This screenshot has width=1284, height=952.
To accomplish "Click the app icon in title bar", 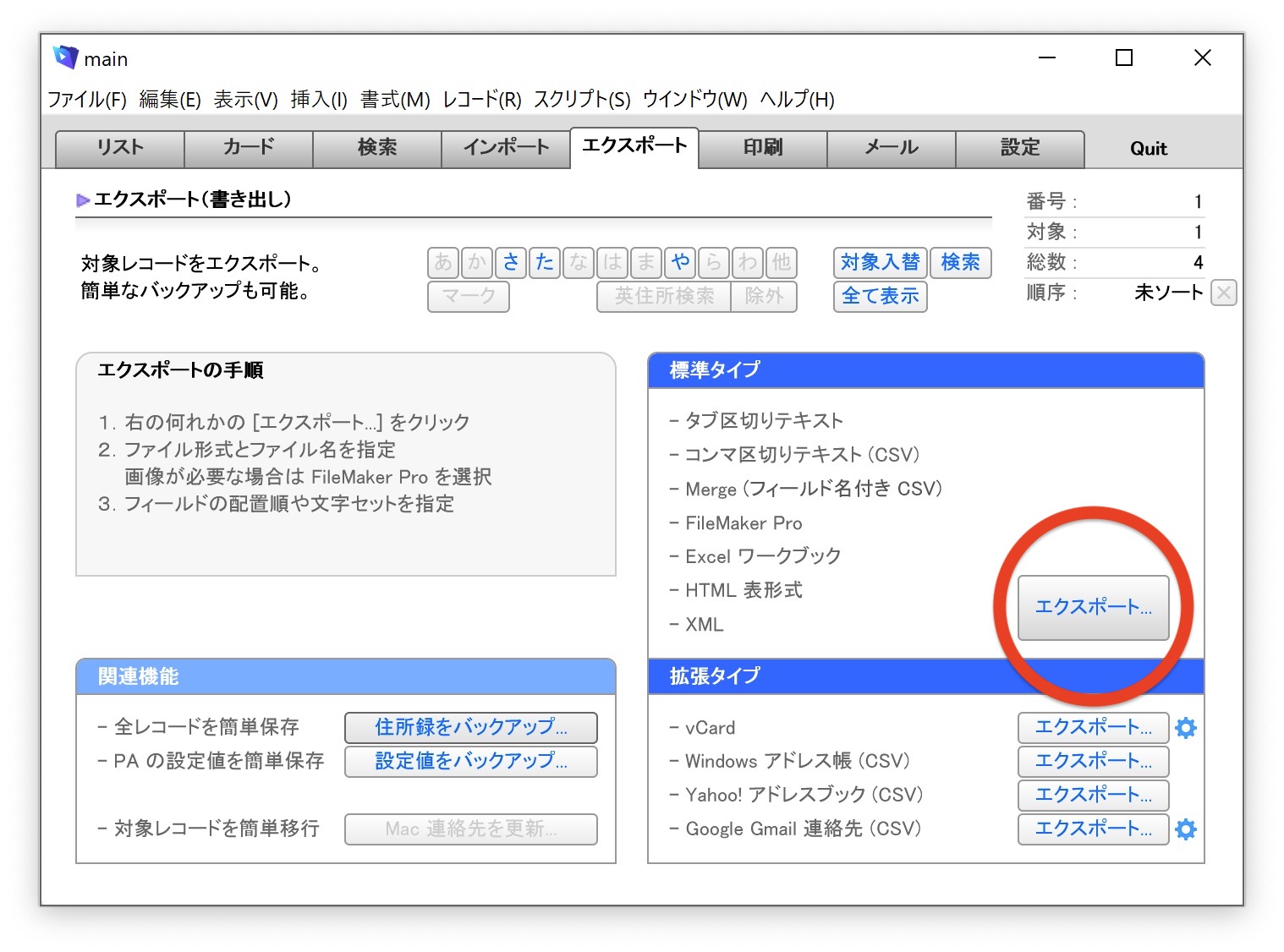I will tap(65, 57).
